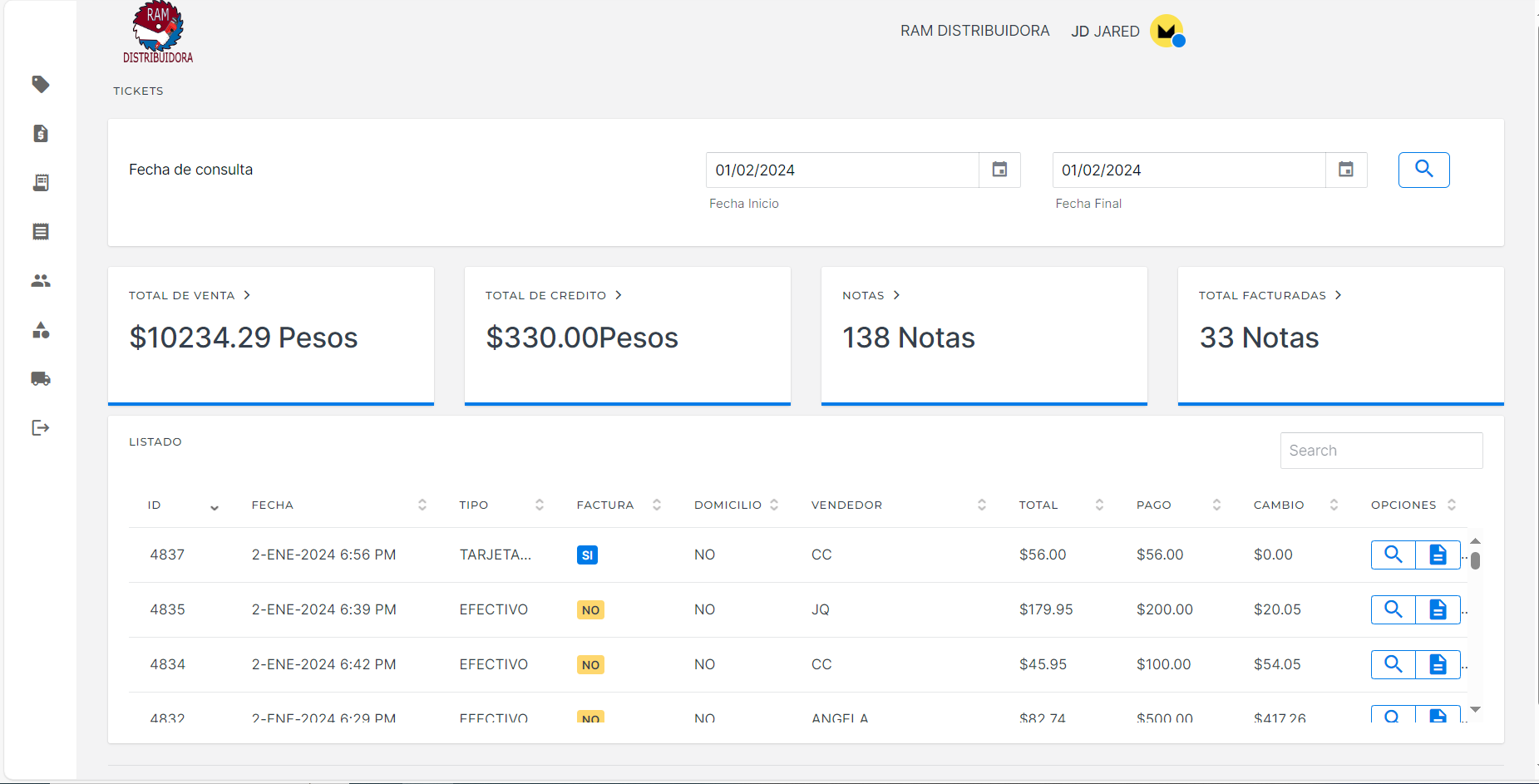The height and width of the screenshot is (784, 1539).
Task: Click the 'TARJETA...' type cell
Action: pyautogui.click(x=495, y=555)
